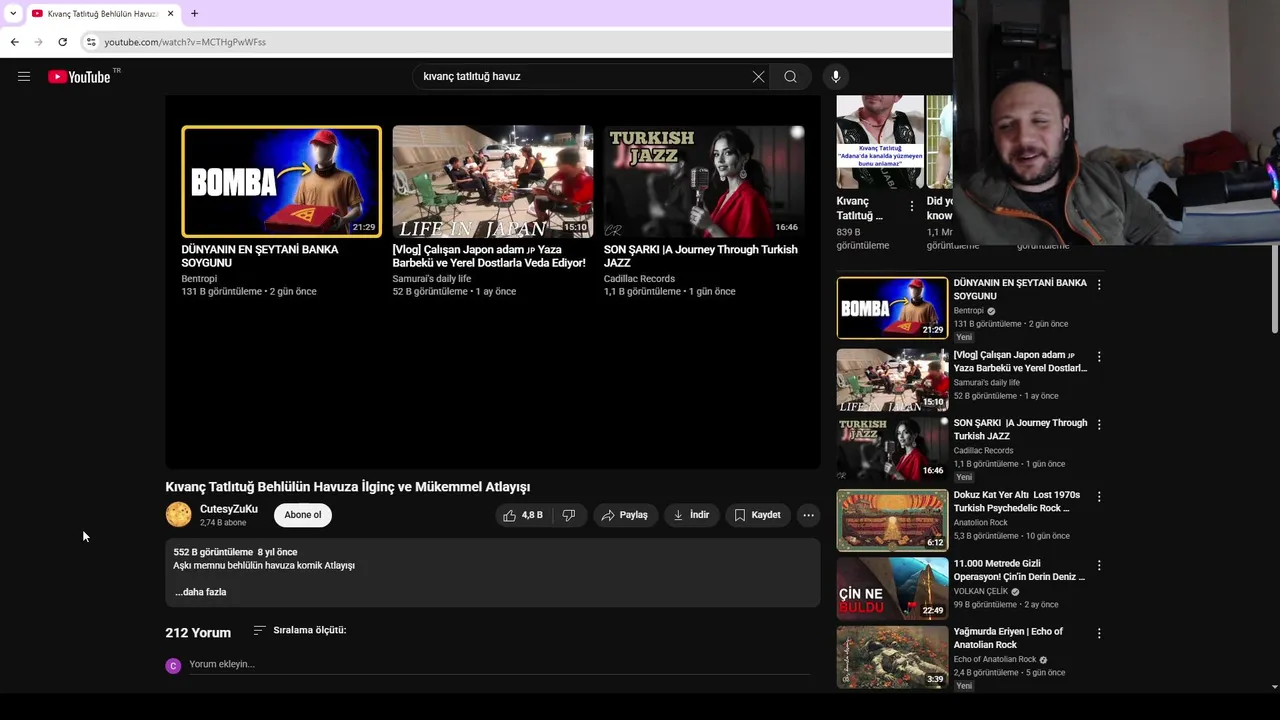View site information icon in address bar
Image resolution: width=1280 pixels, height=720 pixels.
point(90,42)
